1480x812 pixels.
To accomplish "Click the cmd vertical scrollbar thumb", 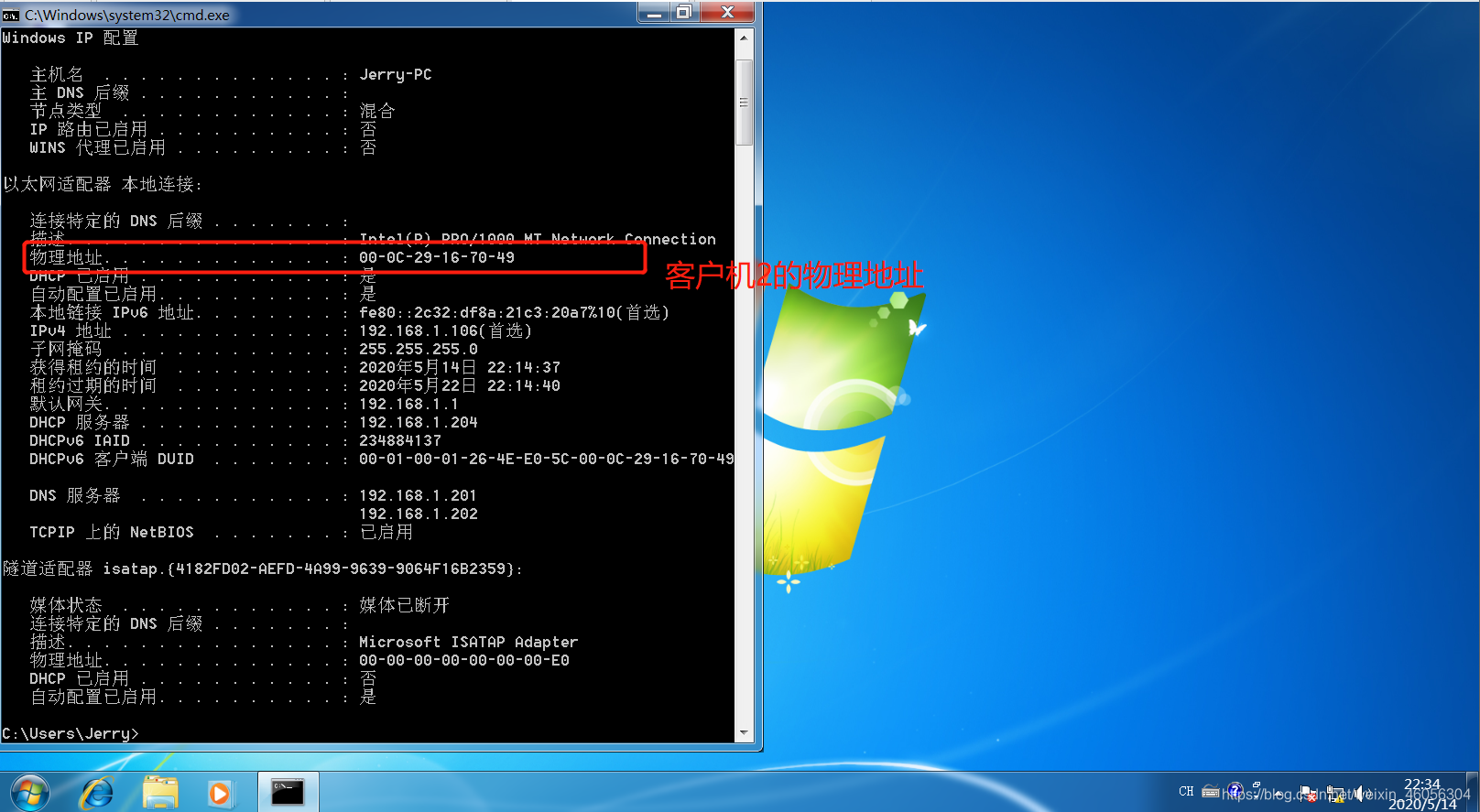I will [x=744, y=103].
